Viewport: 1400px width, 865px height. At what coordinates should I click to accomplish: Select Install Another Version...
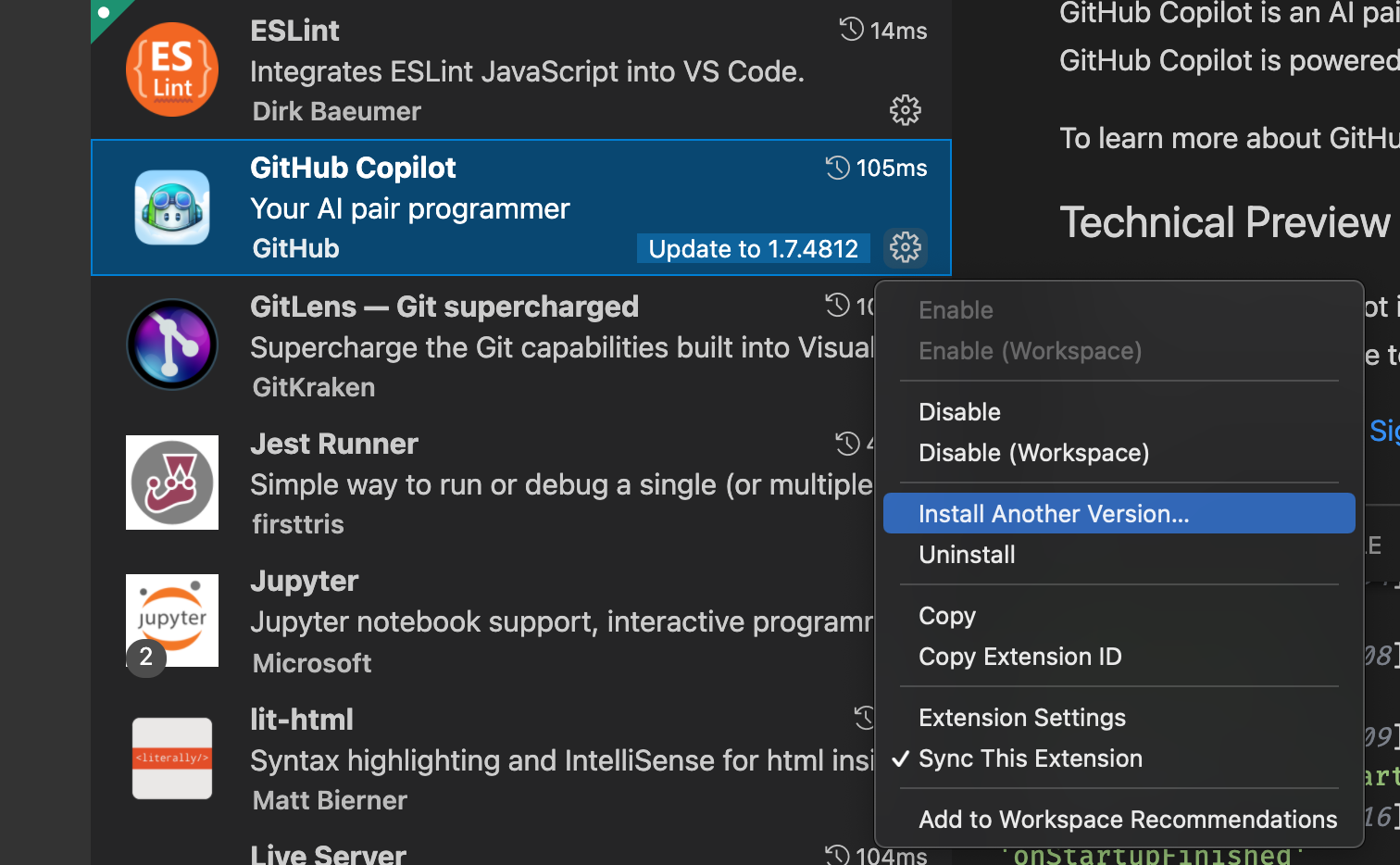point(1119,514)
